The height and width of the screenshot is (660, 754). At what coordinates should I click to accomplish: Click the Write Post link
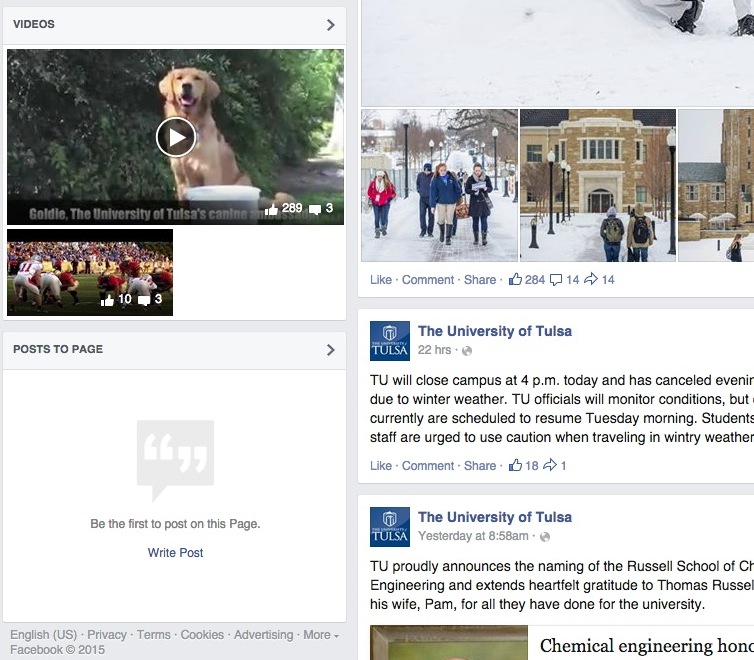pyautogui.click(x=175, y=553)
